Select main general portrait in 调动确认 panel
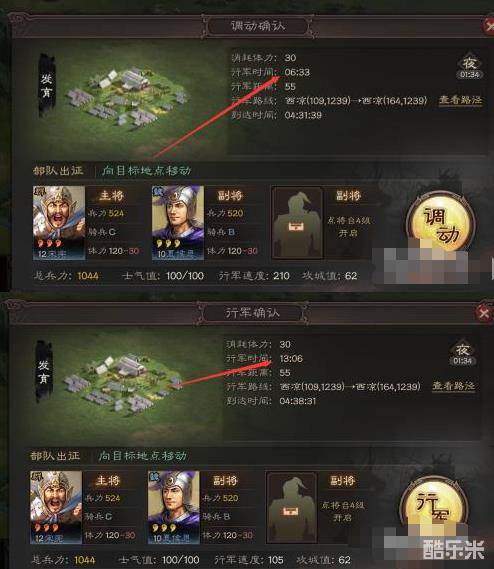 click(x=59, y=222)
